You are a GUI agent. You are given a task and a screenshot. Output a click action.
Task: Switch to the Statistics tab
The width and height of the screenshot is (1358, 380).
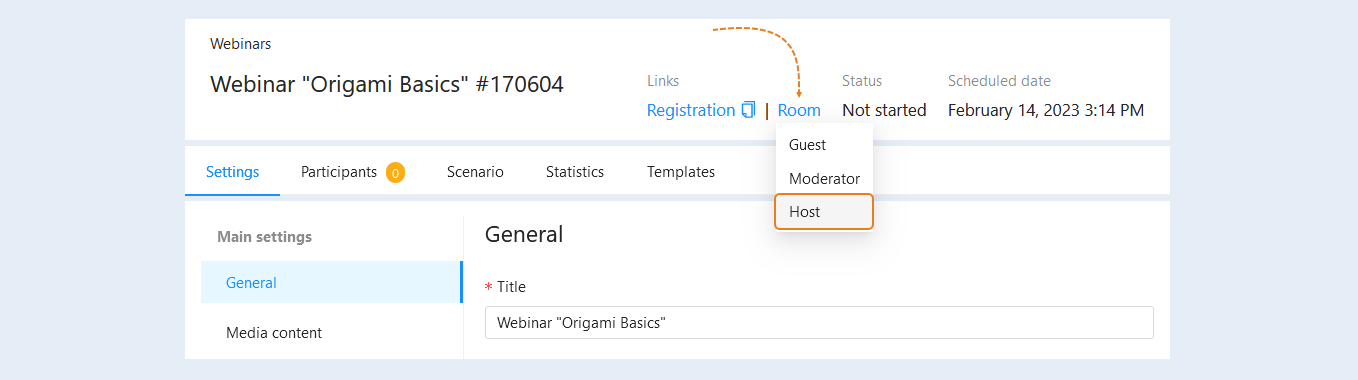(575, 172)
